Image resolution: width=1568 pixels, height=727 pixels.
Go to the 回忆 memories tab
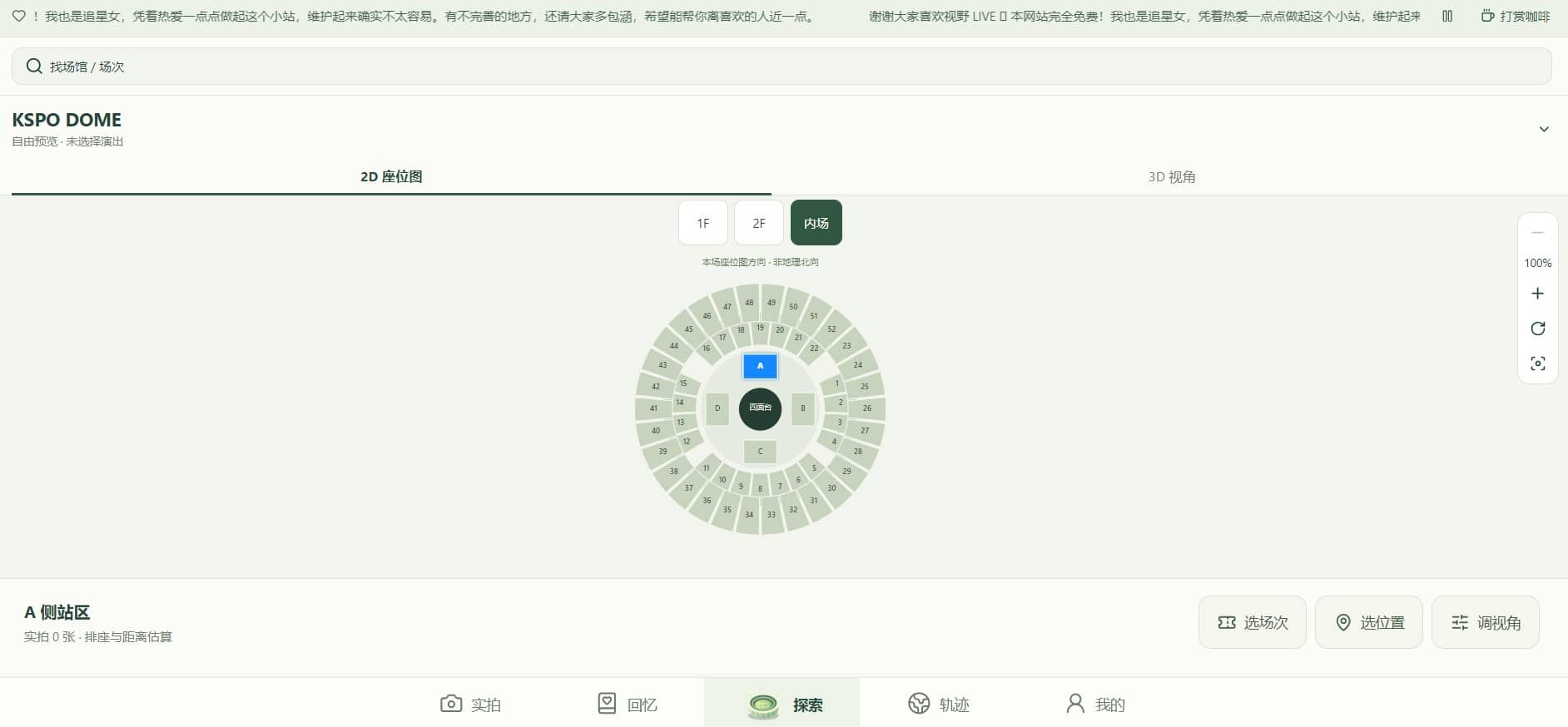pos(627,705)
